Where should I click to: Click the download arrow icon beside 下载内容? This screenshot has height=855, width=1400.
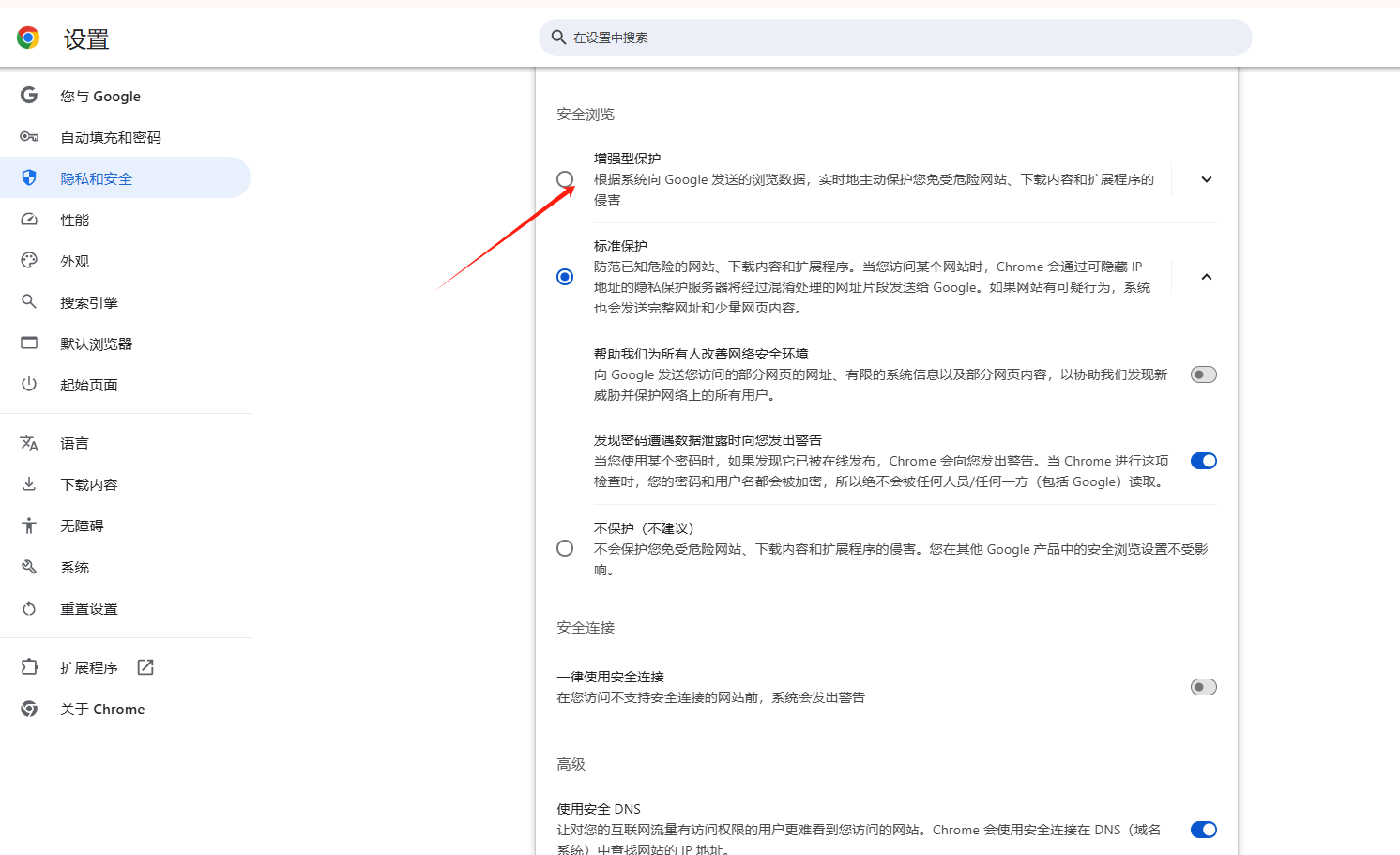29,484
